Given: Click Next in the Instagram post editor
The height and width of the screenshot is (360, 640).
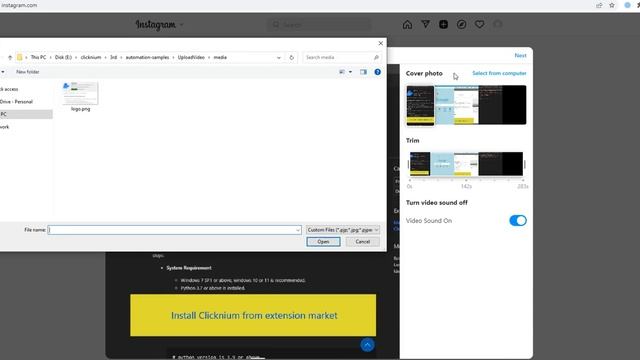Looking at the screenshot, I should point(520,56).
